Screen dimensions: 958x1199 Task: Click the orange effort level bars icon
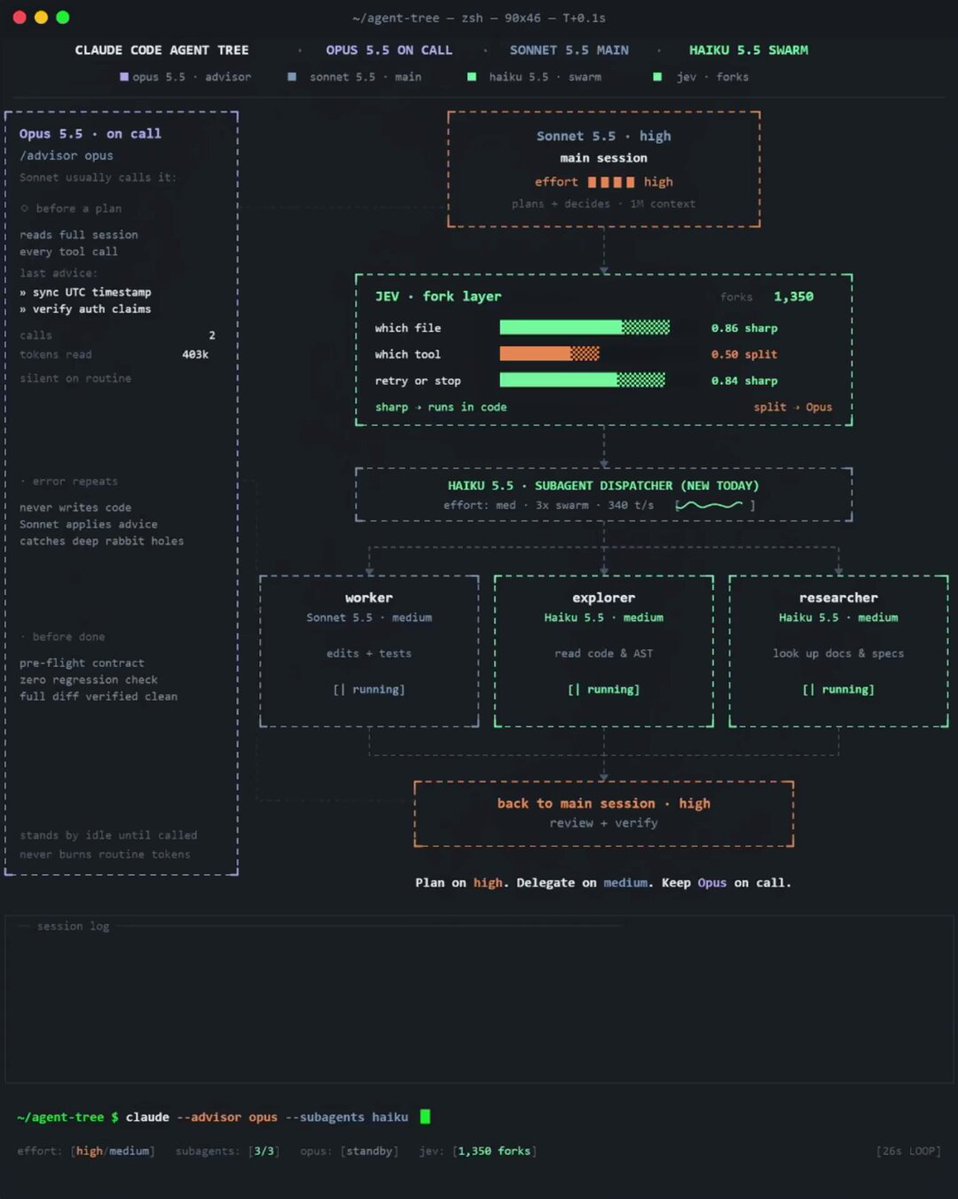pos(611,182)
